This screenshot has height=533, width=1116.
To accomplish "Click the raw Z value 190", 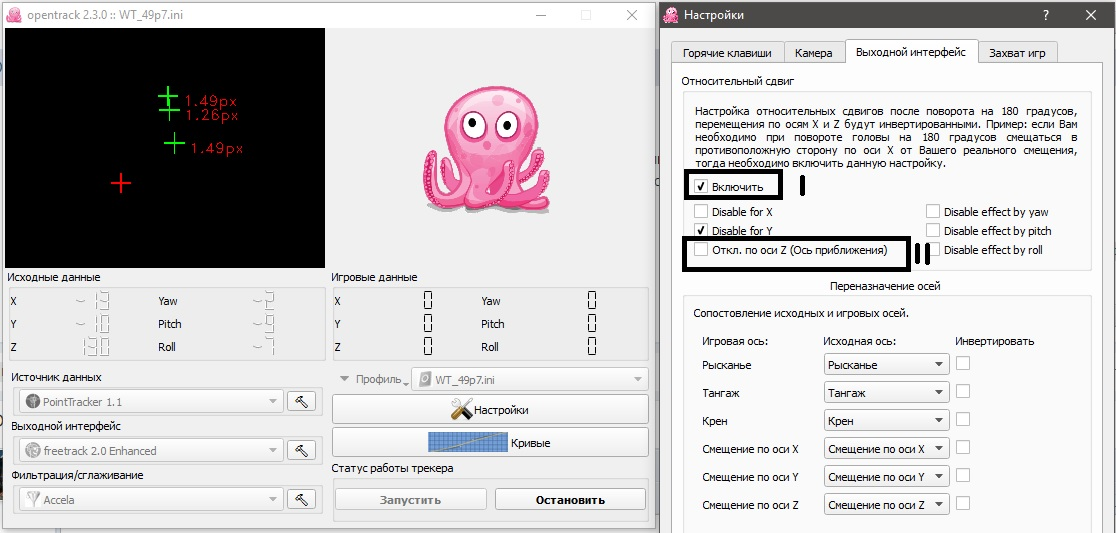I will 95,347.
